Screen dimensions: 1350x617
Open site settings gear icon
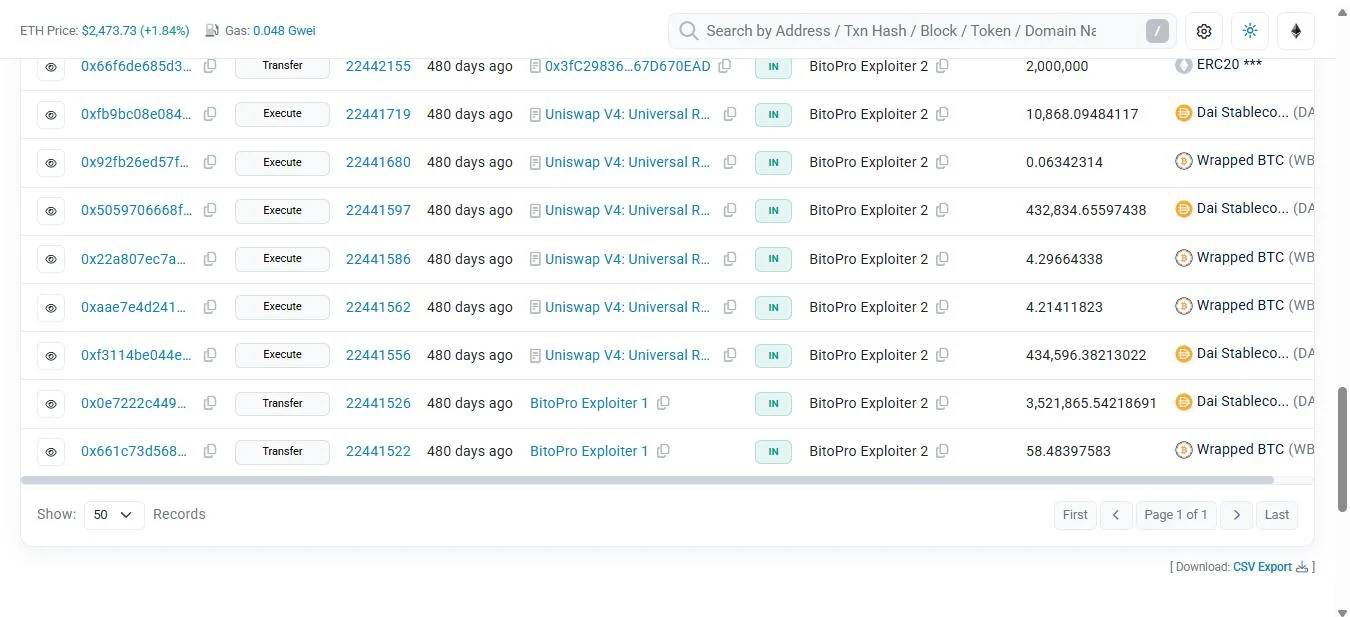pyautogui.click(x=1204, y=31)
